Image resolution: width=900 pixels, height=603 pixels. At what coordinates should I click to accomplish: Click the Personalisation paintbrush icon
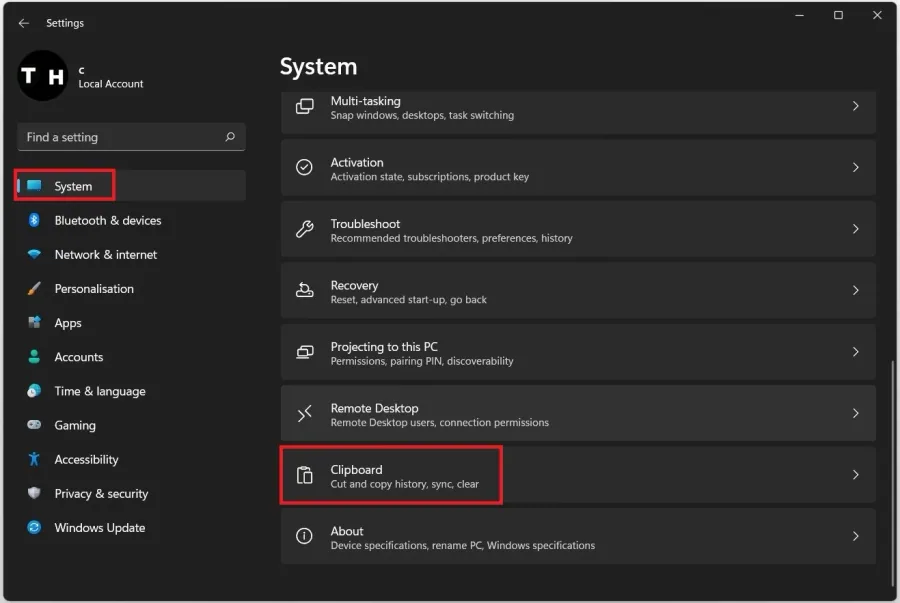34,288
